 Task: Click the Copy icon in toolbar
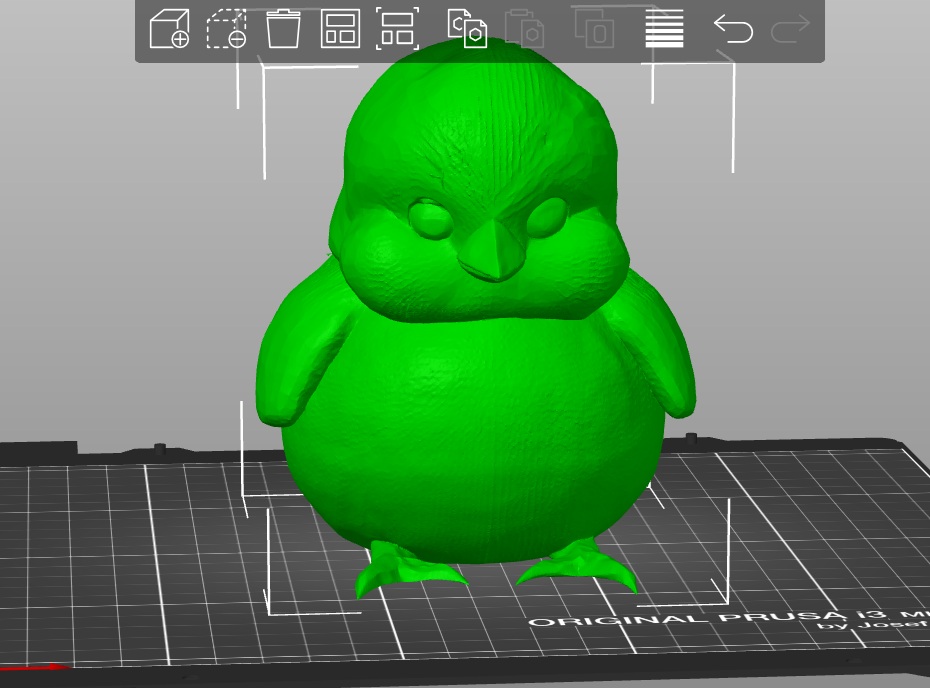click(x=467, y=28)
